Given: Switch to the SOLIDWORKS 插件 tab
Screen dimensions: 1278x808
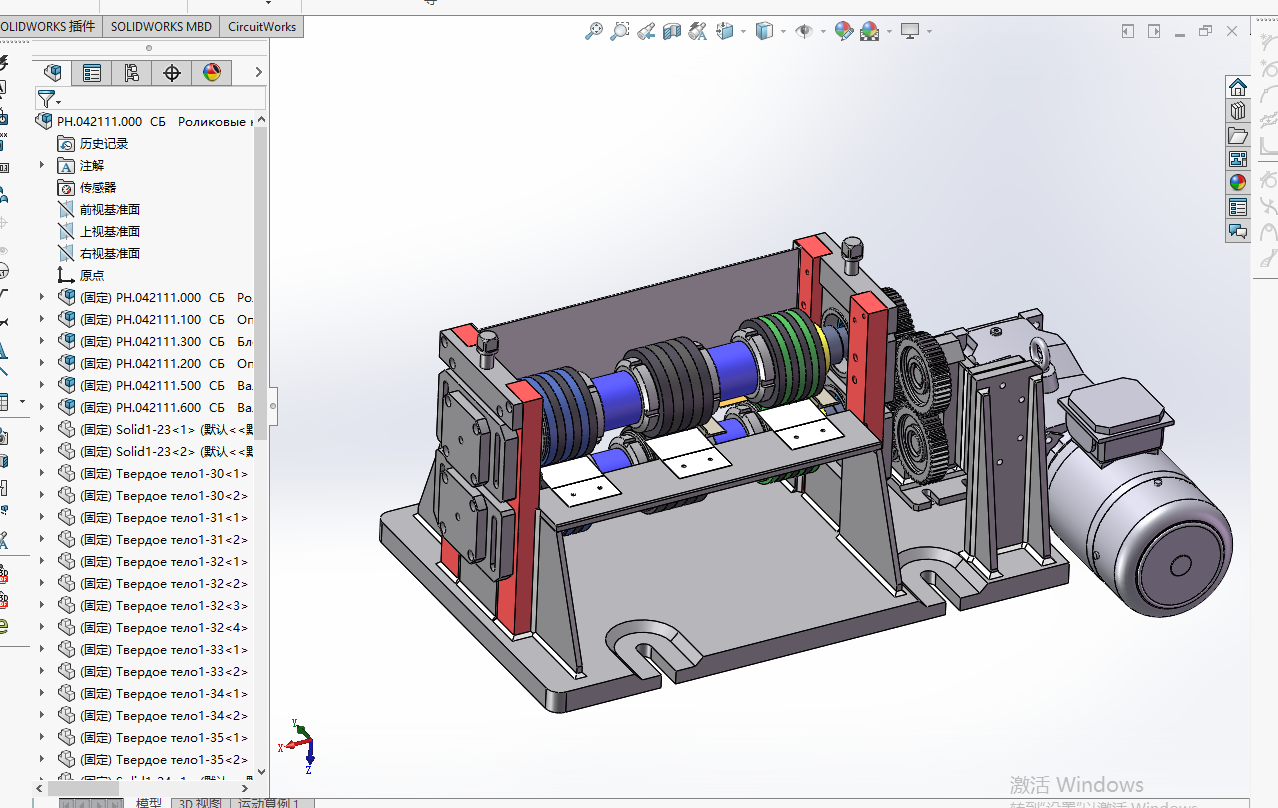Looking at the screenshot, I should pyautogui.click(x=50, y=27).
